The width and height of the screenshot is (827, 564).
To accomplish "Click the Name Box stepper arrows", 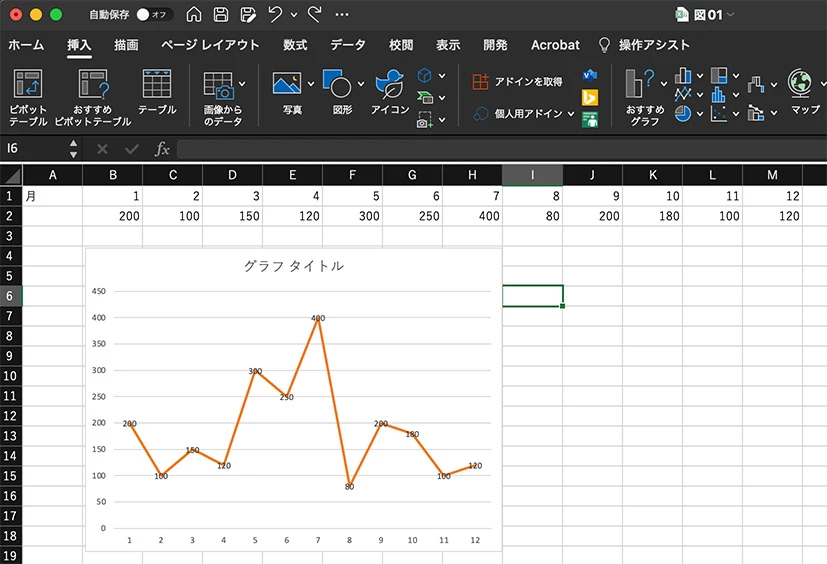I will tap(73, 149).
